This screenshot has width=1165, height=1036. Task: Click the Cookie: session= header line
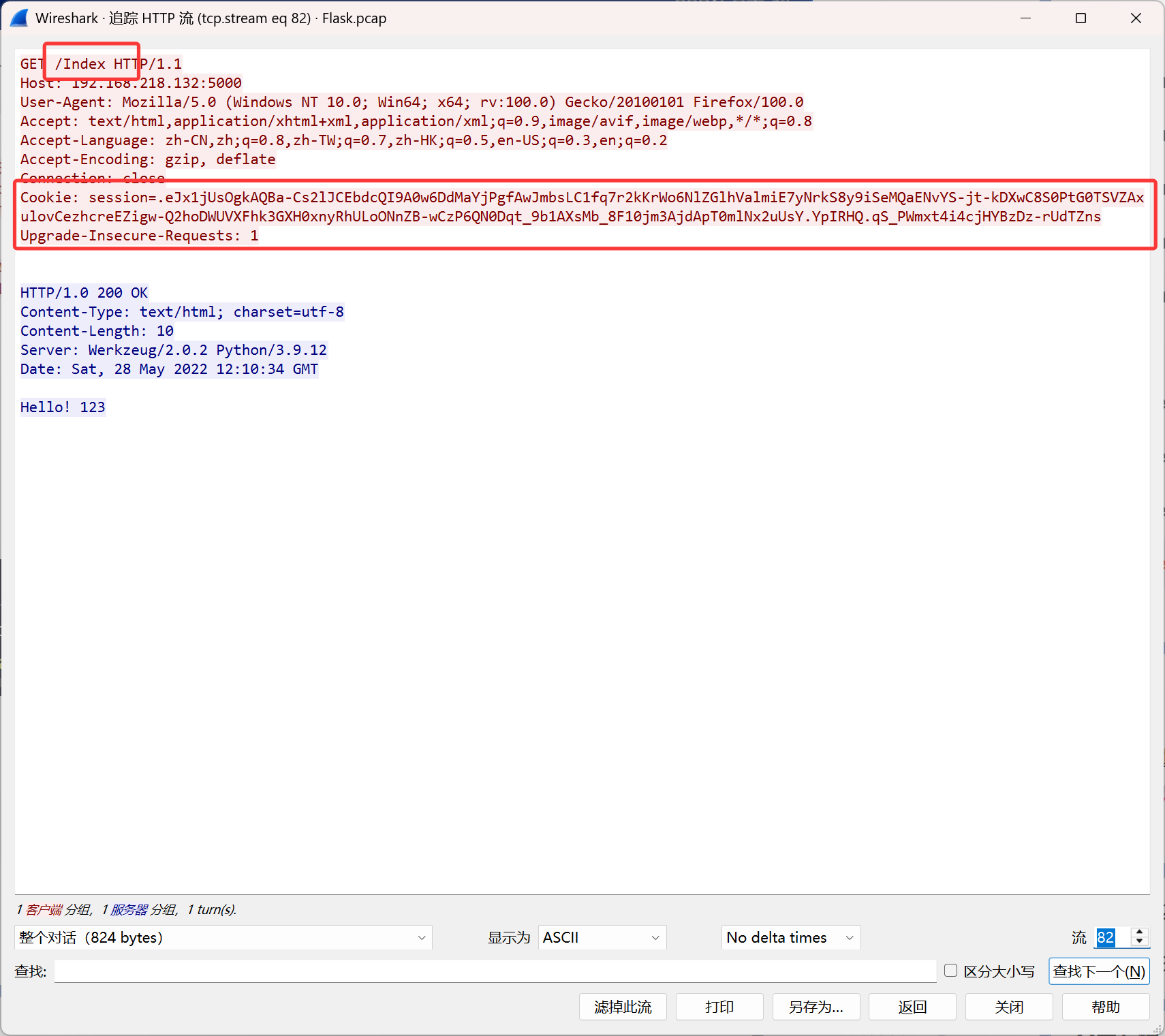click(582, 198)
